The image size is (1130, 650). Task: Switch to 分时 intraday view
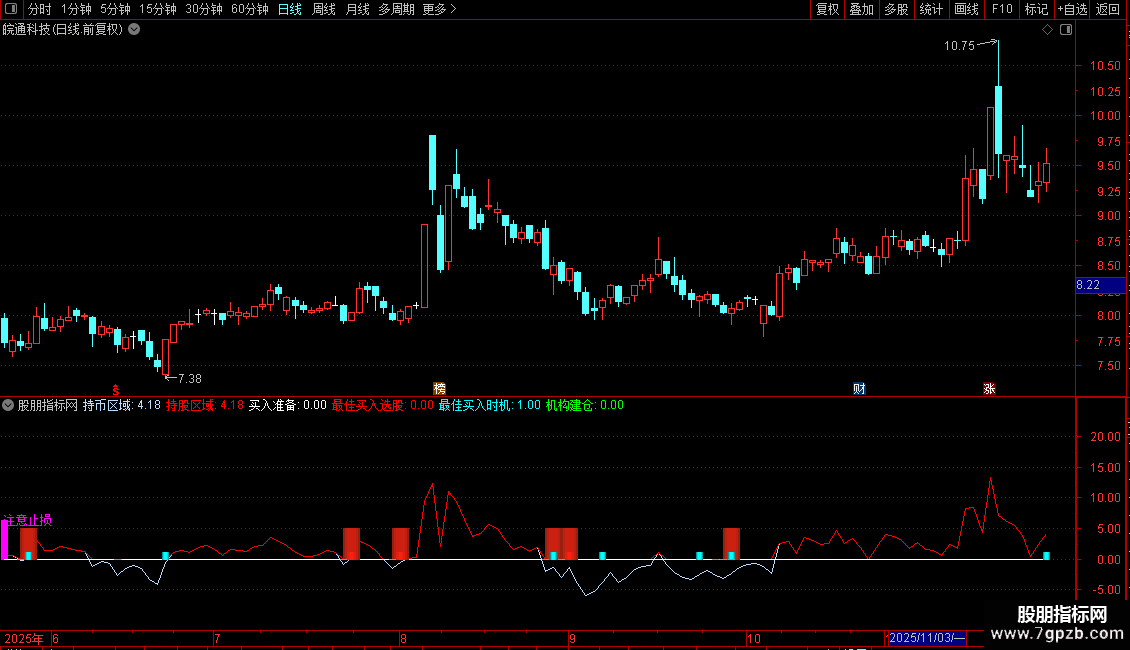pyautogui.click(x=40, y=9)
